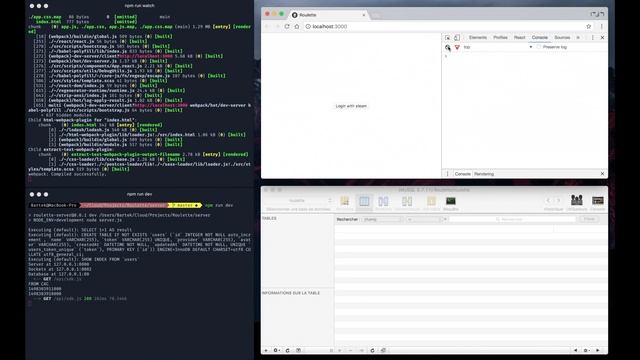Open the DevTools customize menu dots
This screenshot has width=640, height=360.
[x=593, y=38]
